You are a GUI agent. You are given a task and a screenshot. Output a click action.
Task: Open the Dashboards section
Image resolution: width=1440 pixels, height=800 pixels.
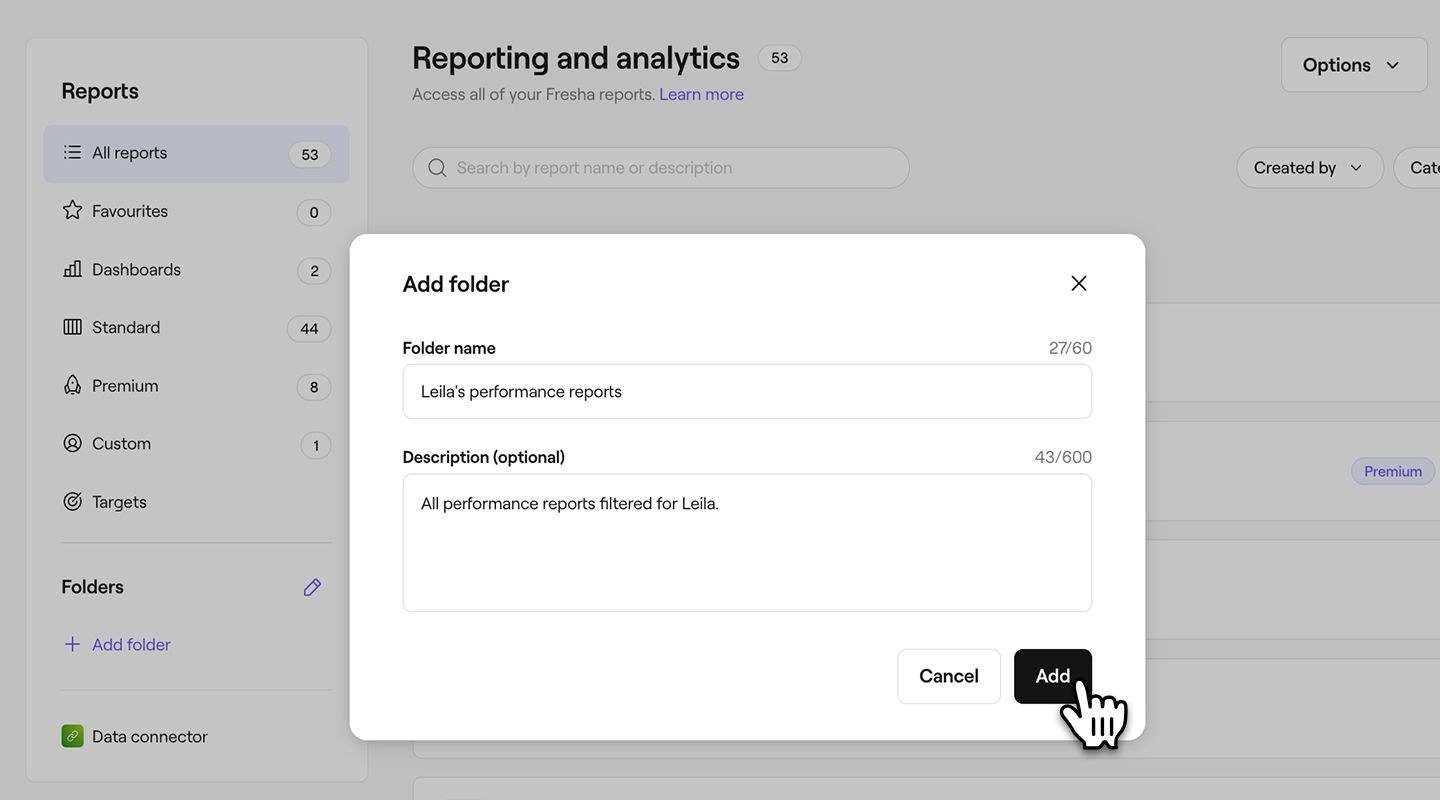pos(136,270)
